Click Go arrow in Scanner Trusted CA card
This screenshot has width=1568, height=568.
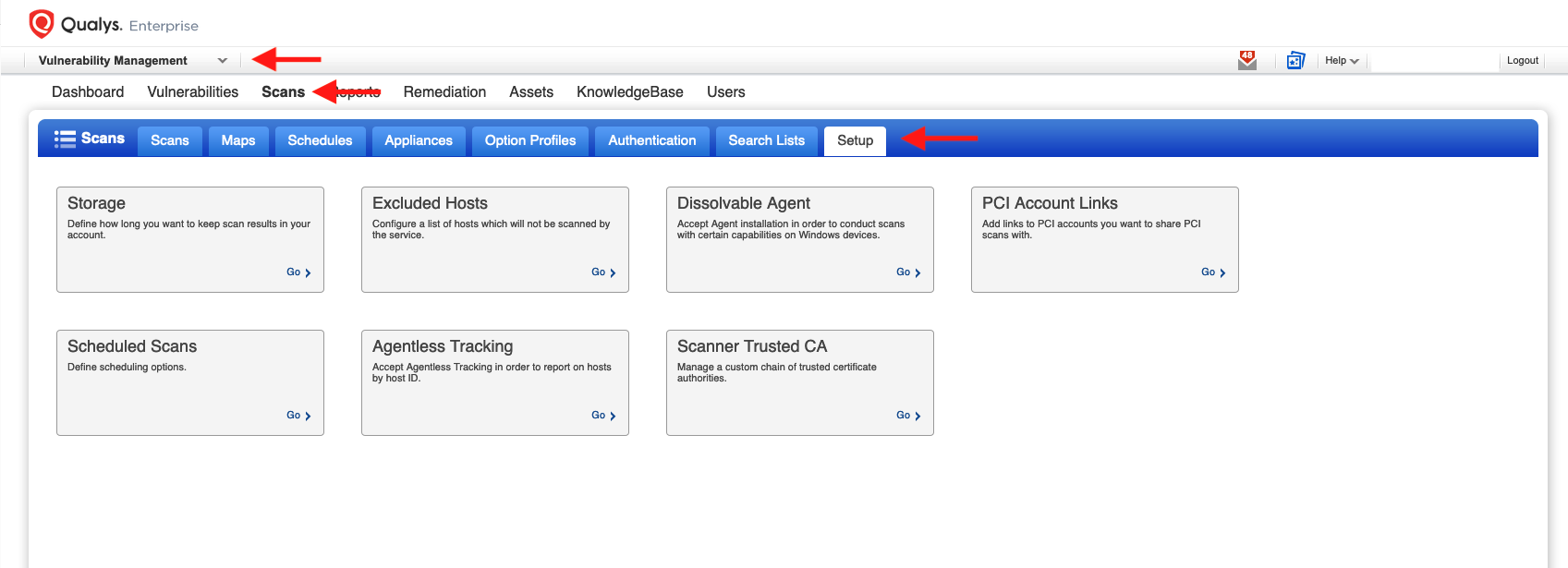pos(908,416)
